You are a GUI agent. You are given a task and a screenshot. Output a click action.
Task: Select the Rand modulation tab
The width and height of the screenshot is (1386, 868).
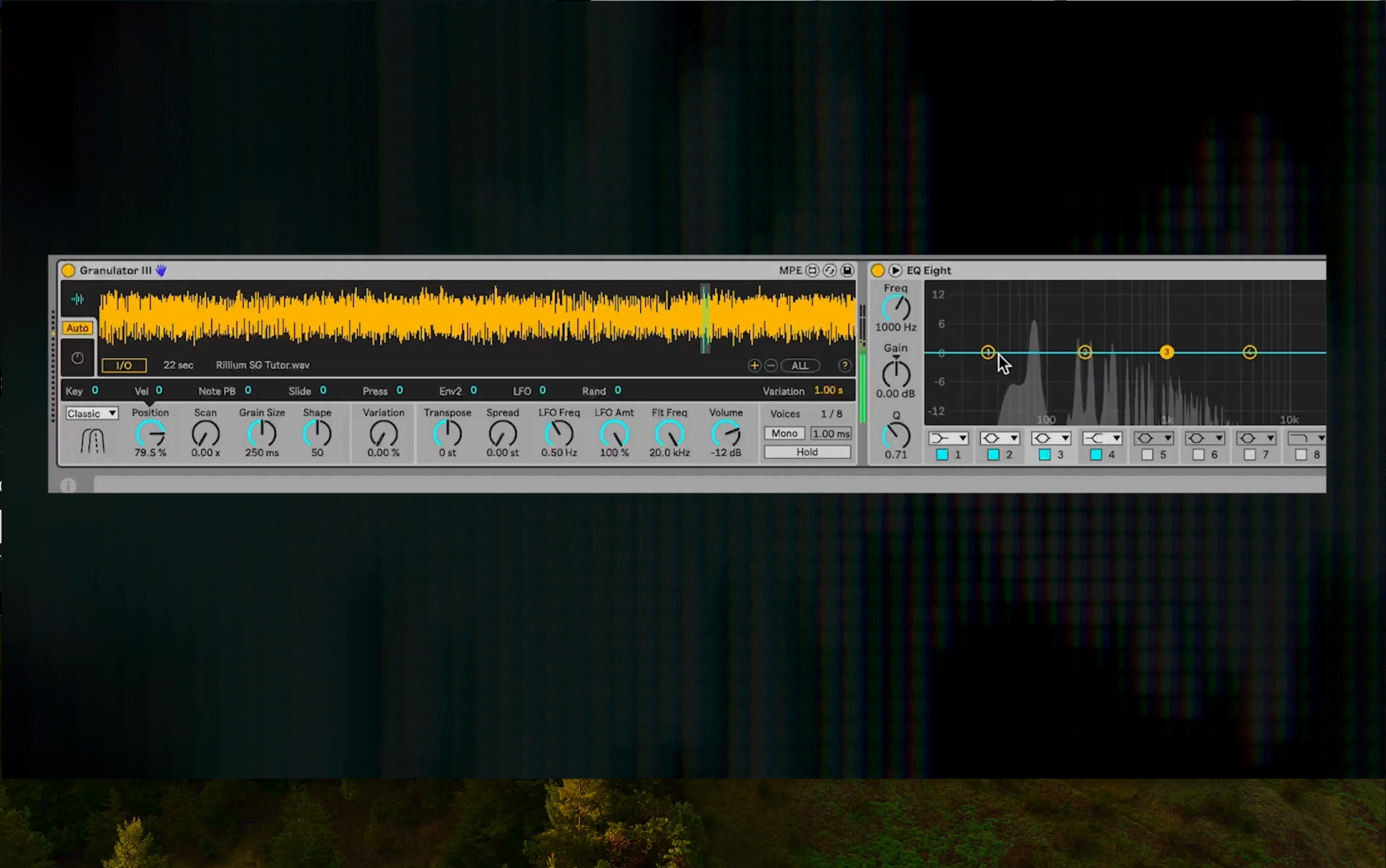601,391
